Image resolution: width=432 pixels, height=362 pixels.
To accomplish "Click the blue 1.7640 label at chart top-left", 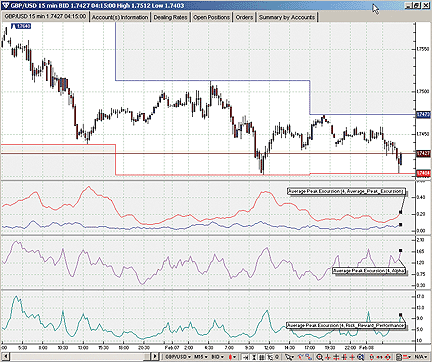I will [x=22, y=26].
